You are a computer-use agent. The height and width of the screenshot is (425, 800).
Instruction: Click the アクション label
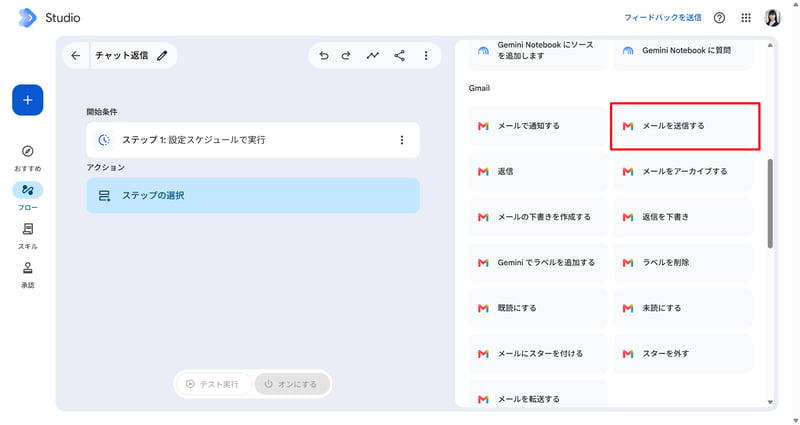[106, 167]
